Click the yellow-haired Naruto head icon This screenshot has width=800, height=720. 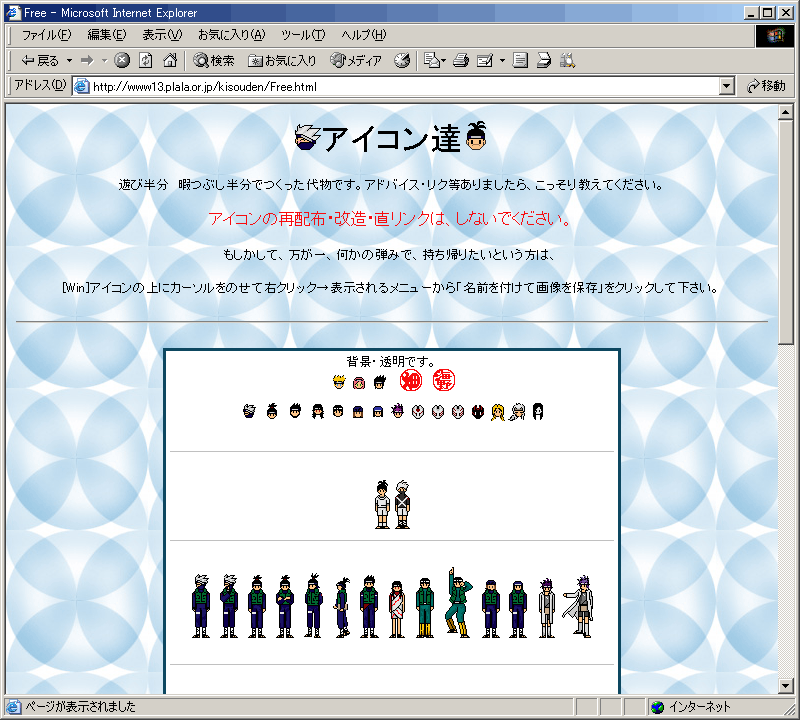(339, 382)
